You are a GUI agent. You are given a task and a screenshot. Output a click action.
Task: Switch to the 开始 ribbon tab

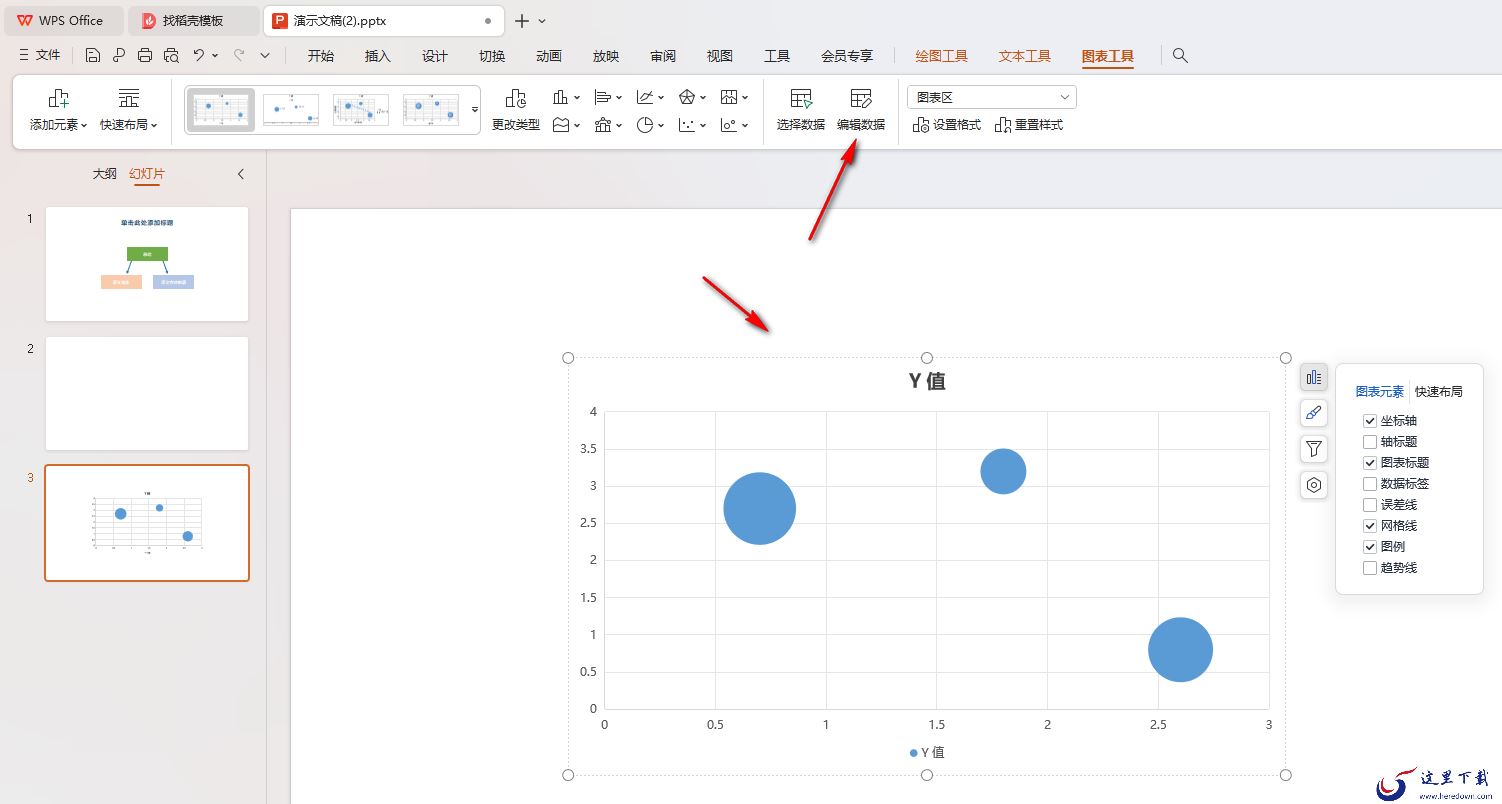(x=321, y=56)
